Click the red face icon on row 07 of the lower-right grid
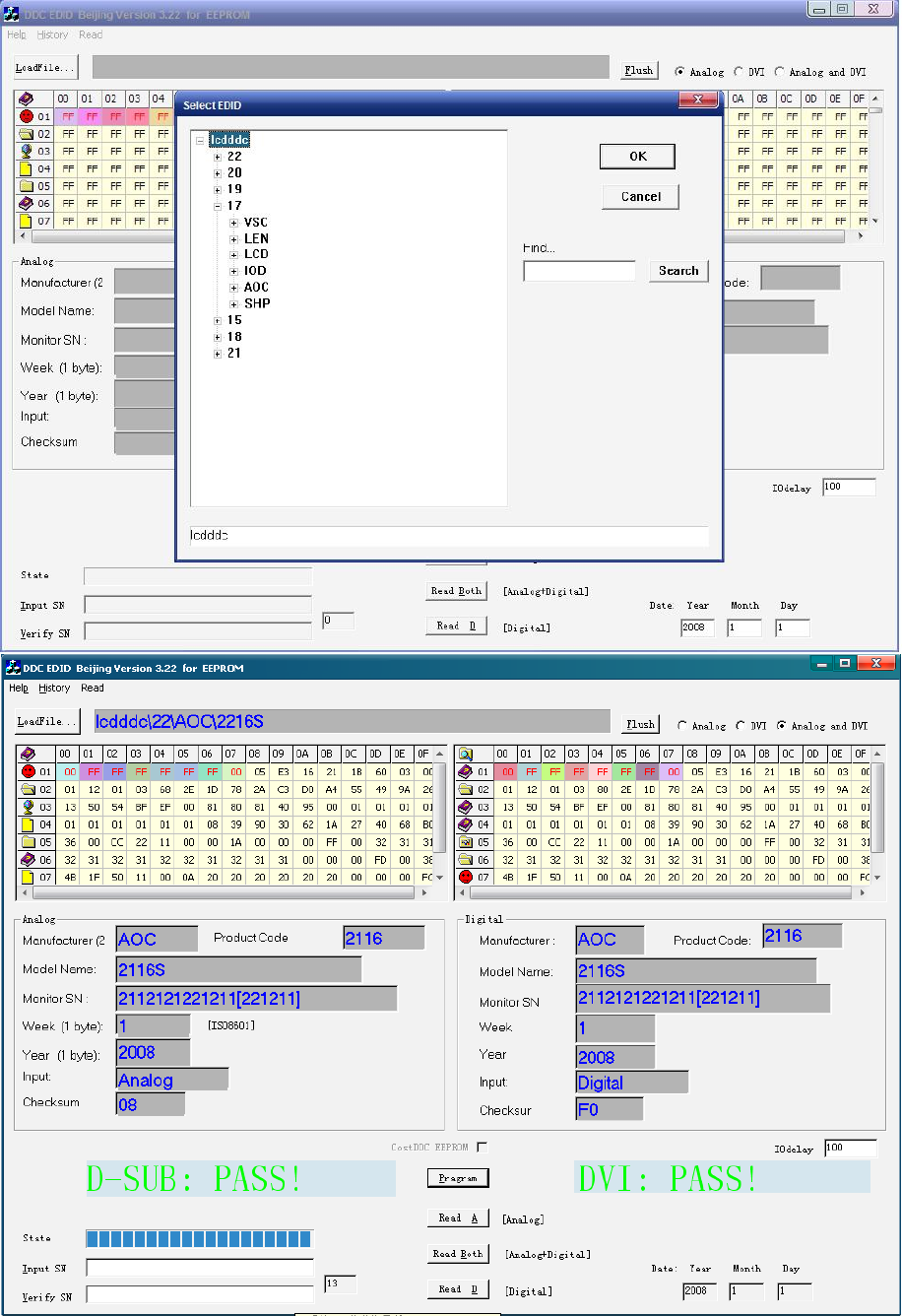Viewport: 902px width, 1316px height. [x=466, y=877]
